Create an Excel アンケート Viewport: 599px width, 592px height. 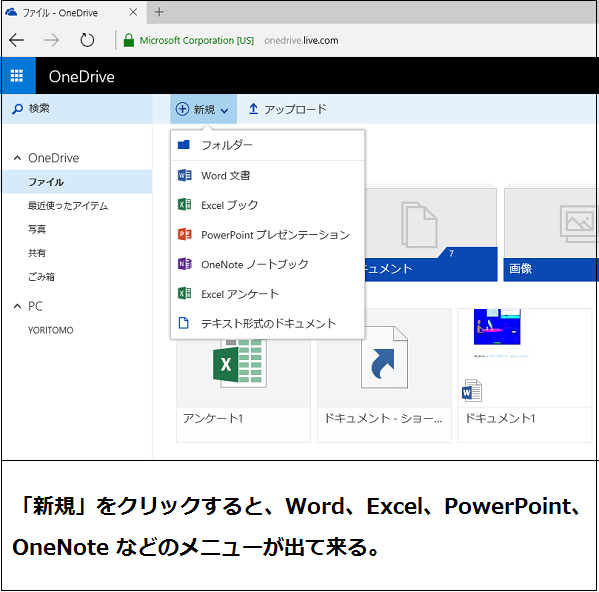click(267, 294)
